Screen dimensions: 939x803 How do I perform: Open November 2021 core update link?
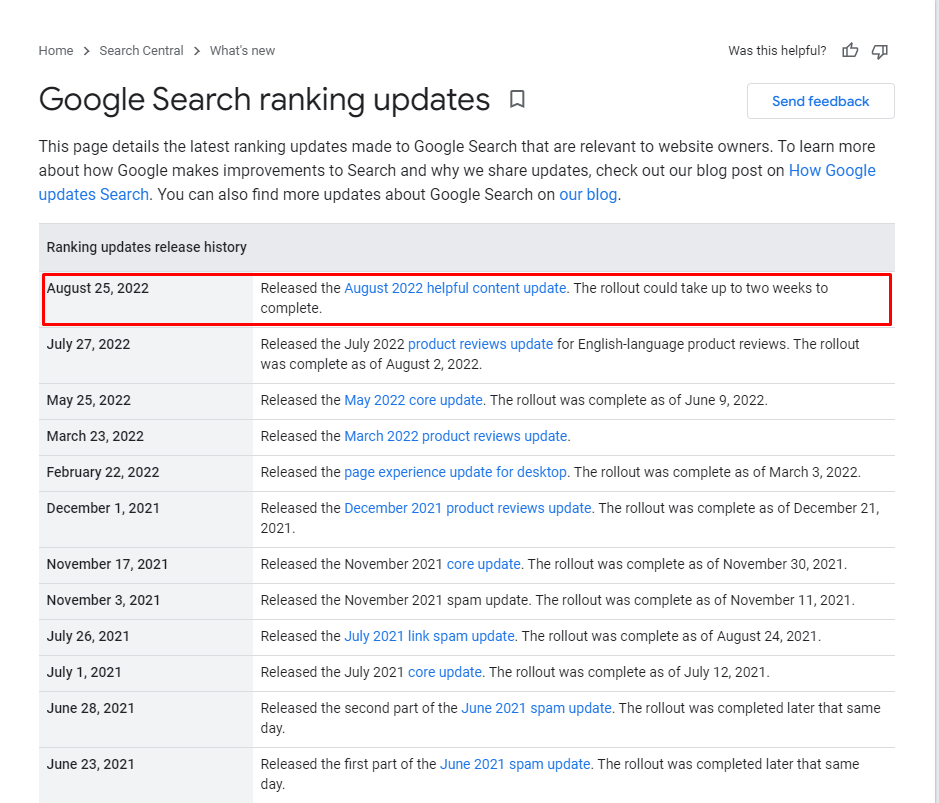tap(484, 564)
